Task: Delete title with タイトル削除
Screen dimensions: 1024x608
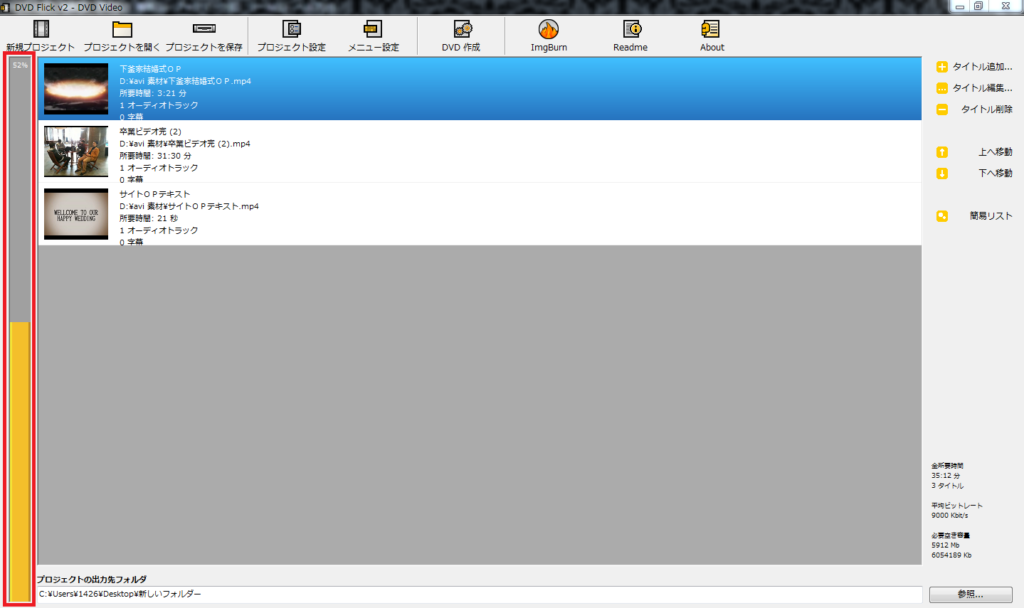Action: click(x=974, y=109)
